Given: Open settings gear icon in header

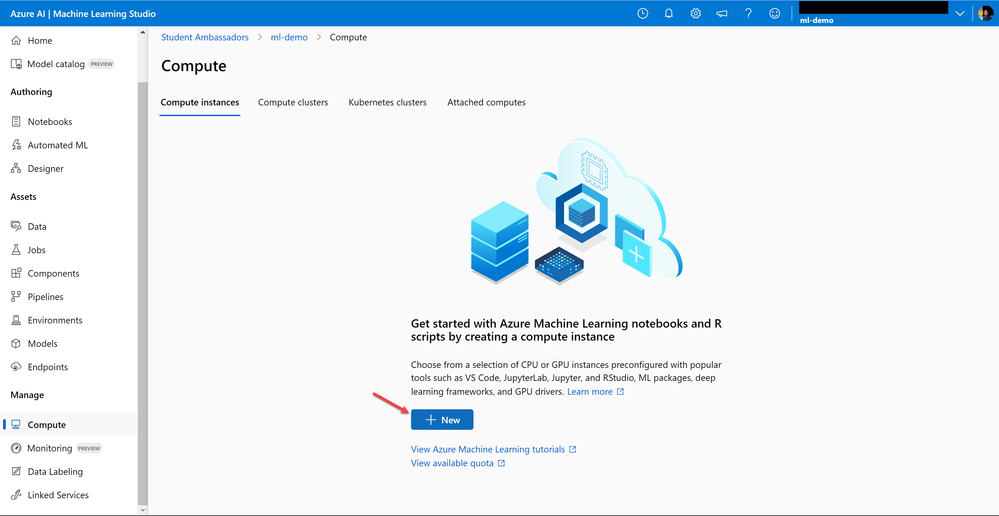Looking at the screenshot, I should (696, 13).
